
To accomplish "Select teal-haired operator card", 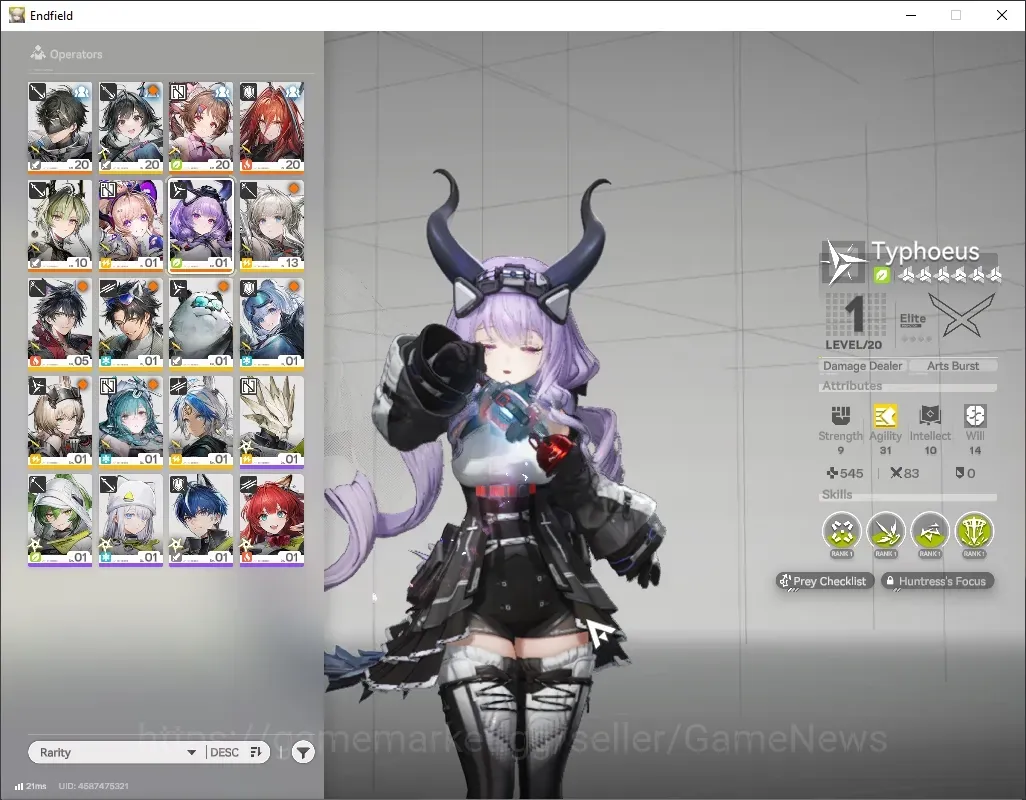I will click(130, 421).
